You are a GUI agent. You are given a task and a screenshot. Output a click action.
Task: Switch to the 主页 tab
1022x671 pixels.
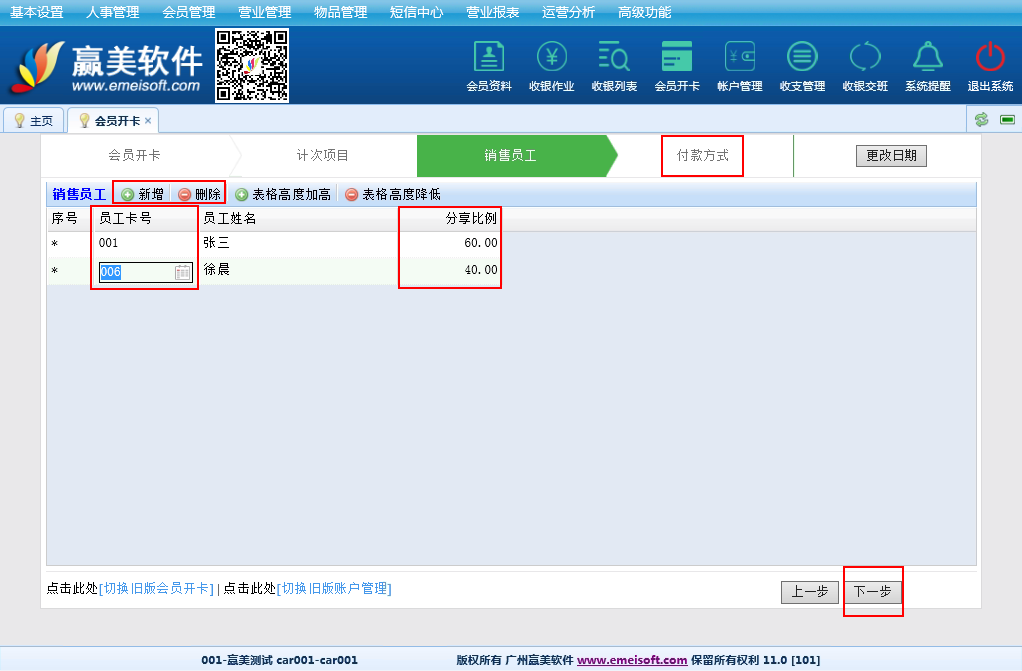click(33, 121)
